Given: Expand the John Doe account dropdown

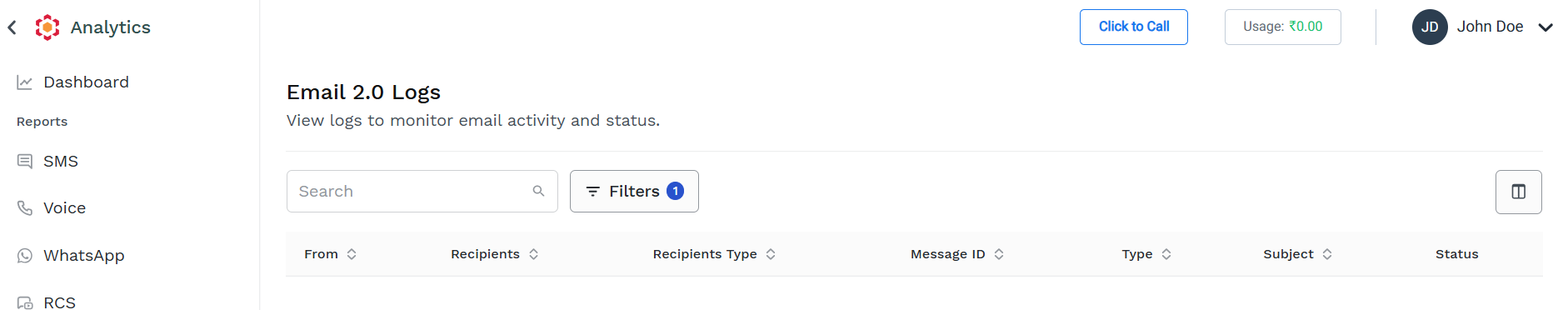Looking at the screenshot, I should 1546,27.
